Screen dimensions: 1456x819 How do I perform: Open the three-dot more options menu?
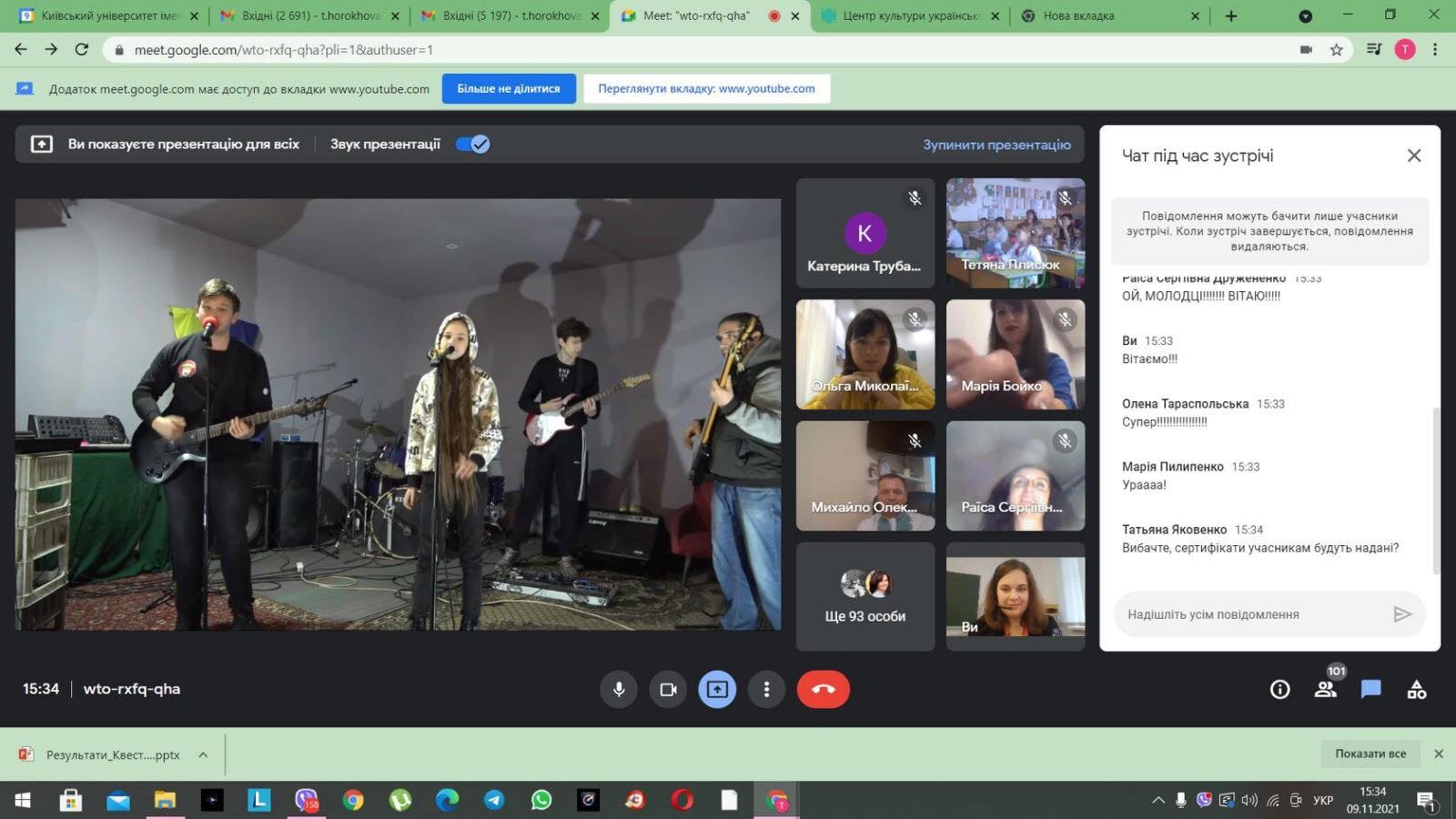[766, 689]
